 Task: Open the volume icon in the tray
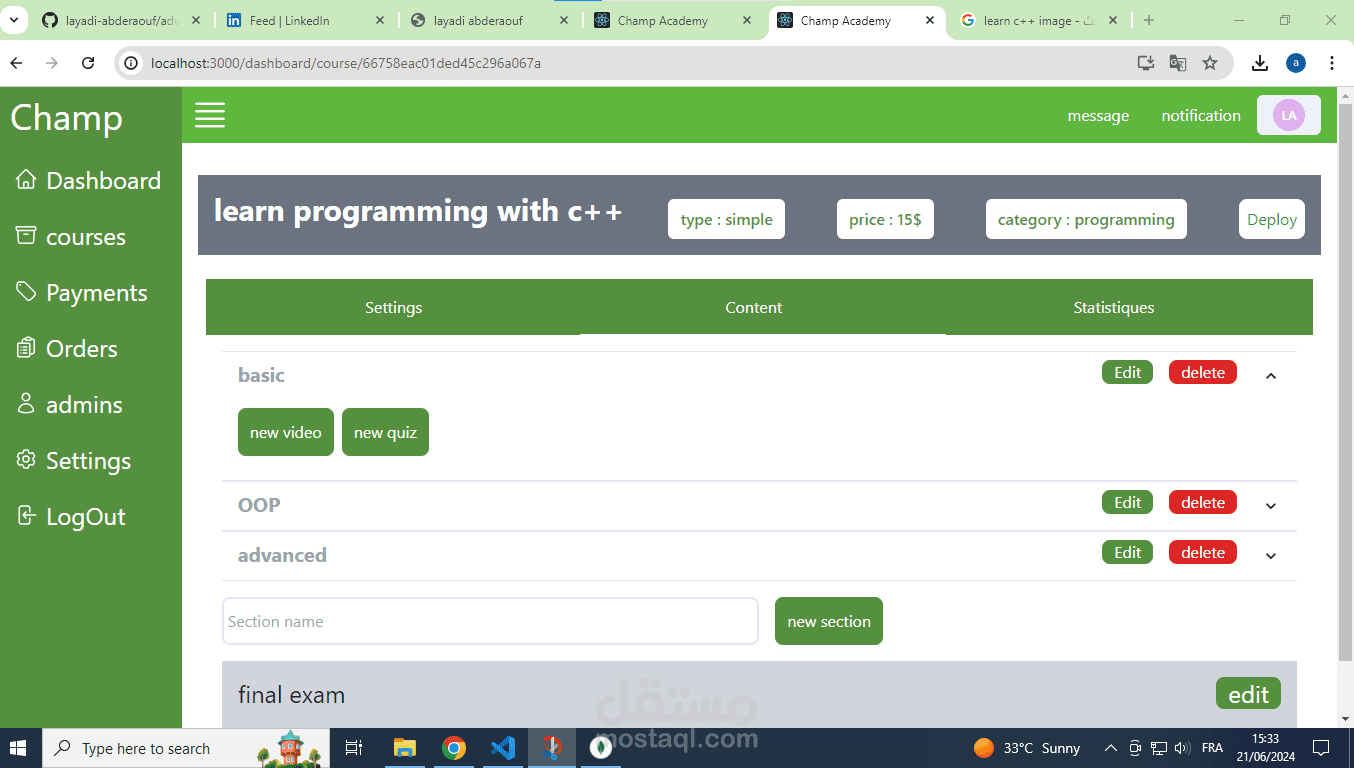coord(1182,748)
